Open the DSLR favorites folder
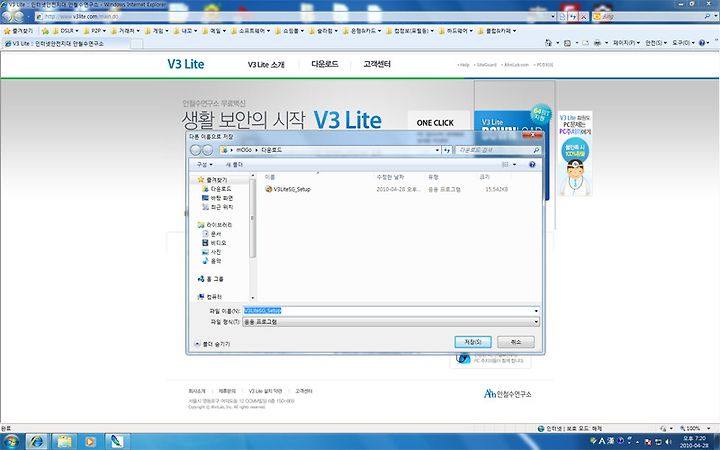 pos(65,31)
